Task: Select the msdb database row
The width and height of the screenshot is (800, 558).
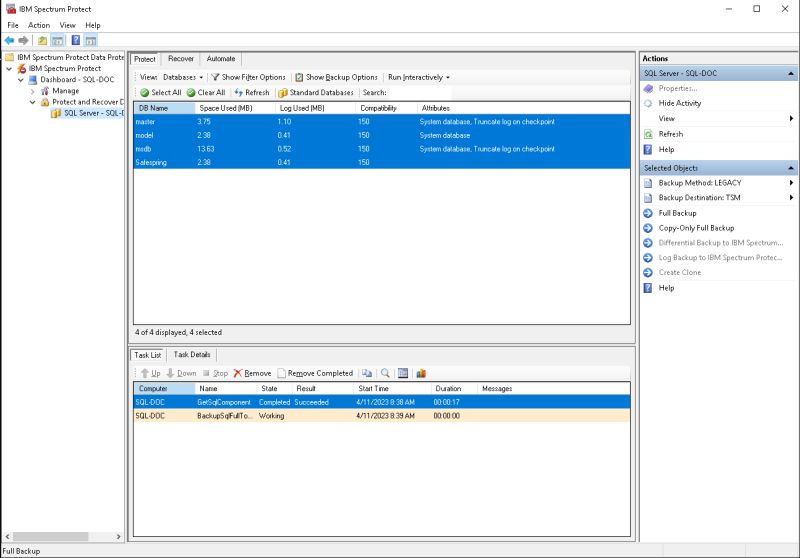Action: click(382, 149)
